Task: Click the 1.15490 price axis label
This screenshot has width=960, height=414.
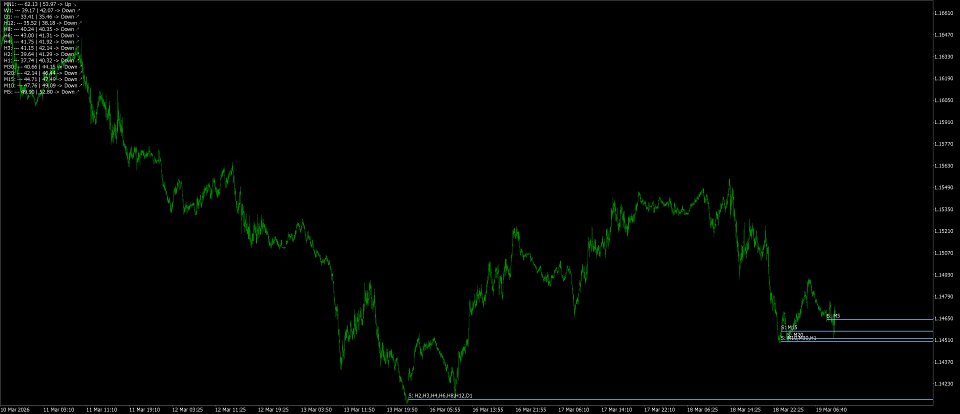Action: click(943, 188)
